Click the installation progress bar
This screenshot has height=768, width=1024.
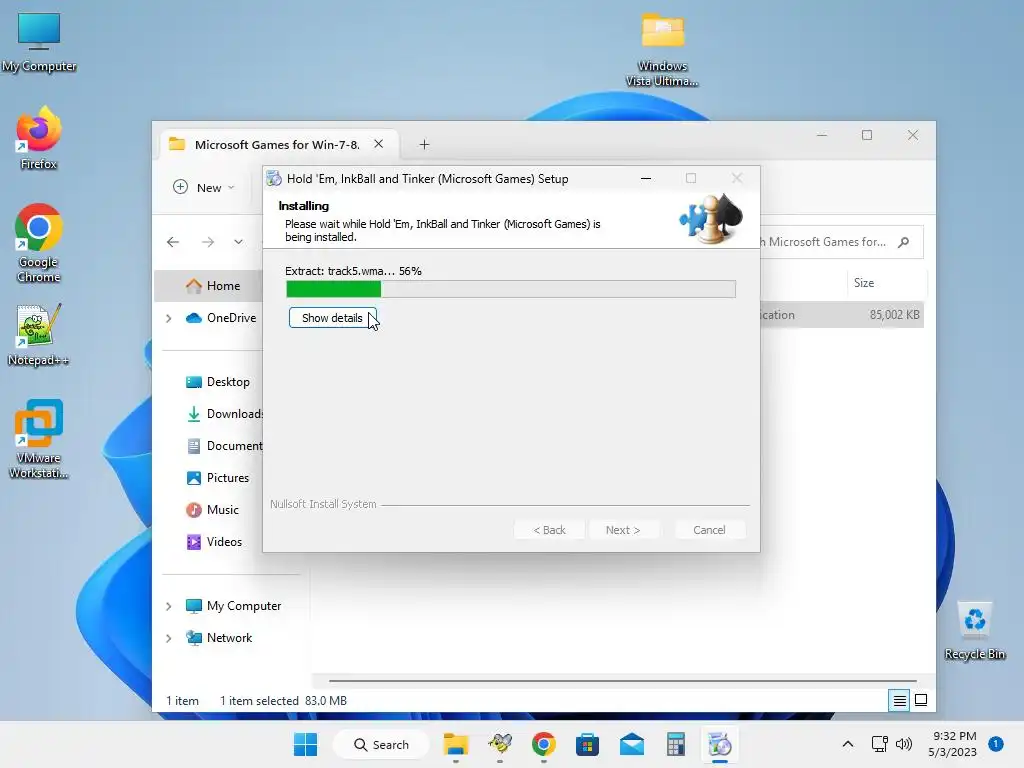click(x=511, y=289)
